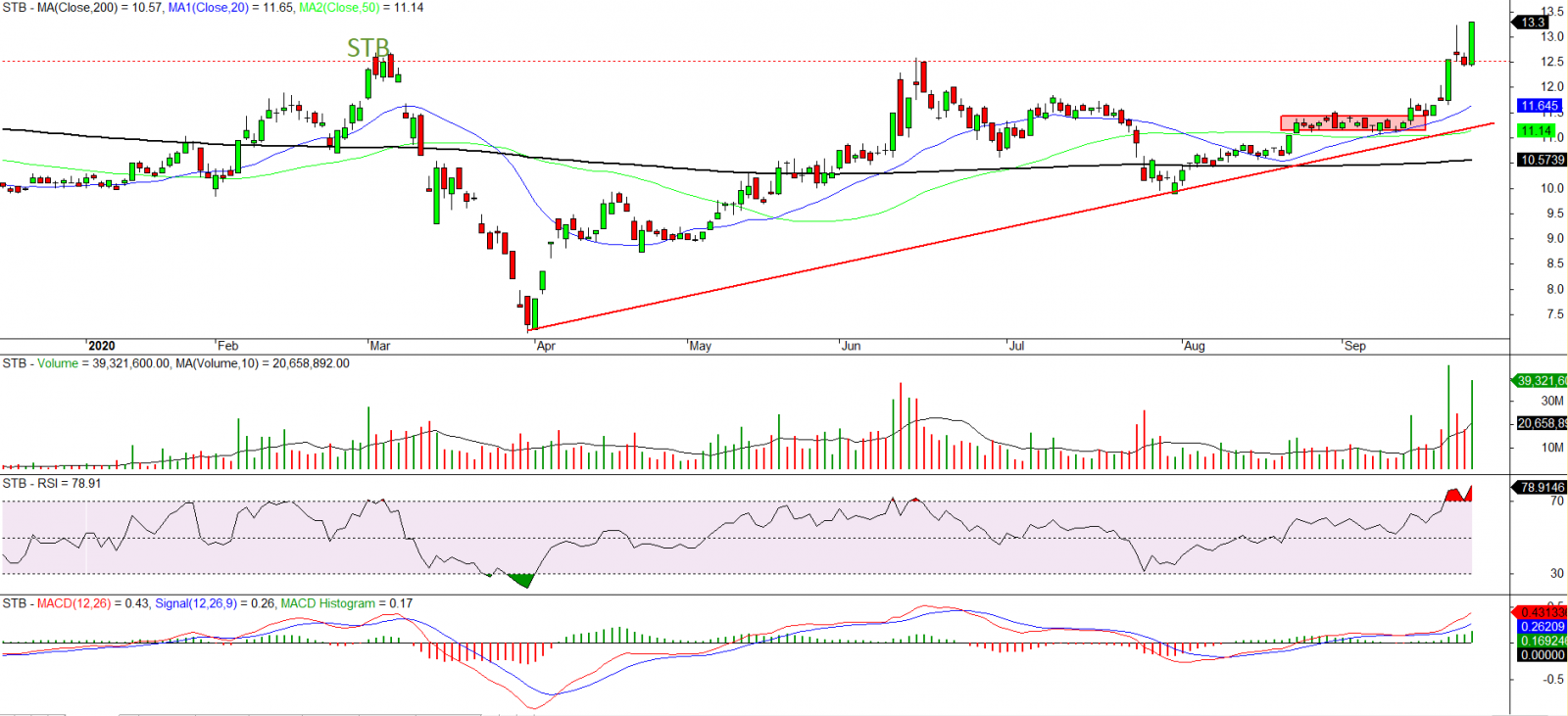Click the green 39,321,6 volume axis tag
1568x716 pixels.
pos(1542,381)
